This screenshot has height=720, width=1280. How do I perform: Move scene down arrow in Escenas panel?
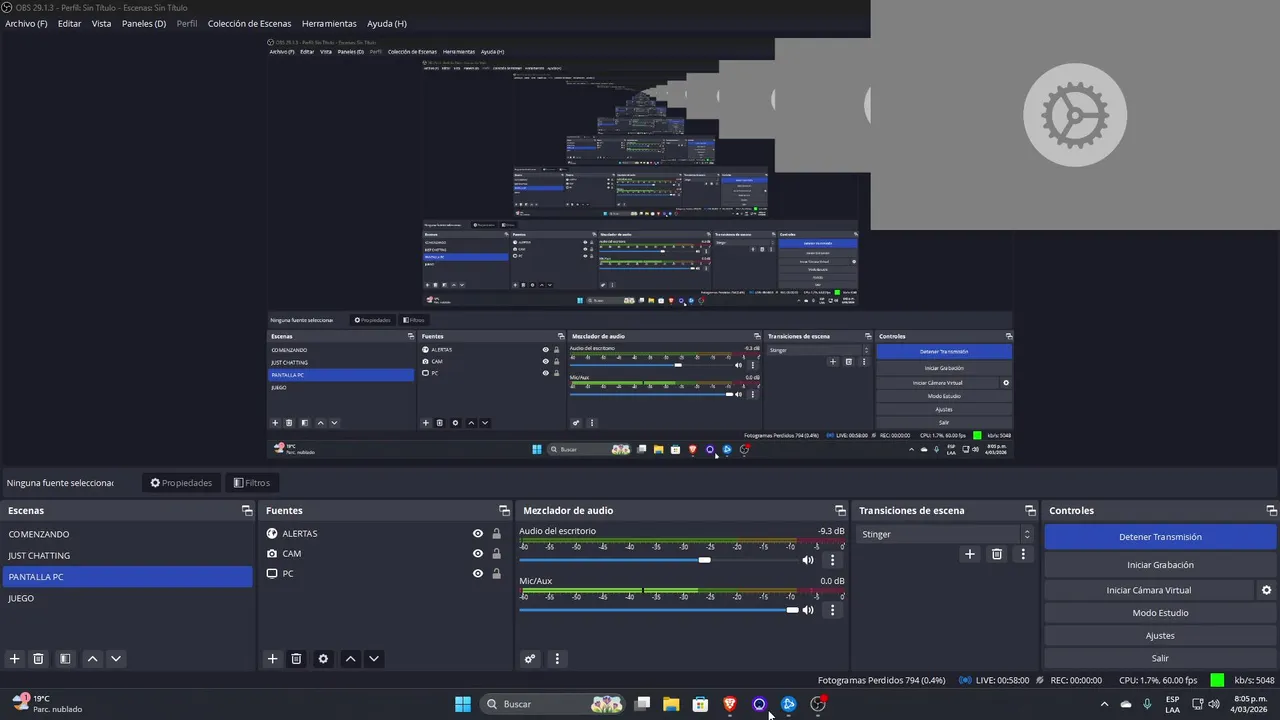(x=116, y=659)
